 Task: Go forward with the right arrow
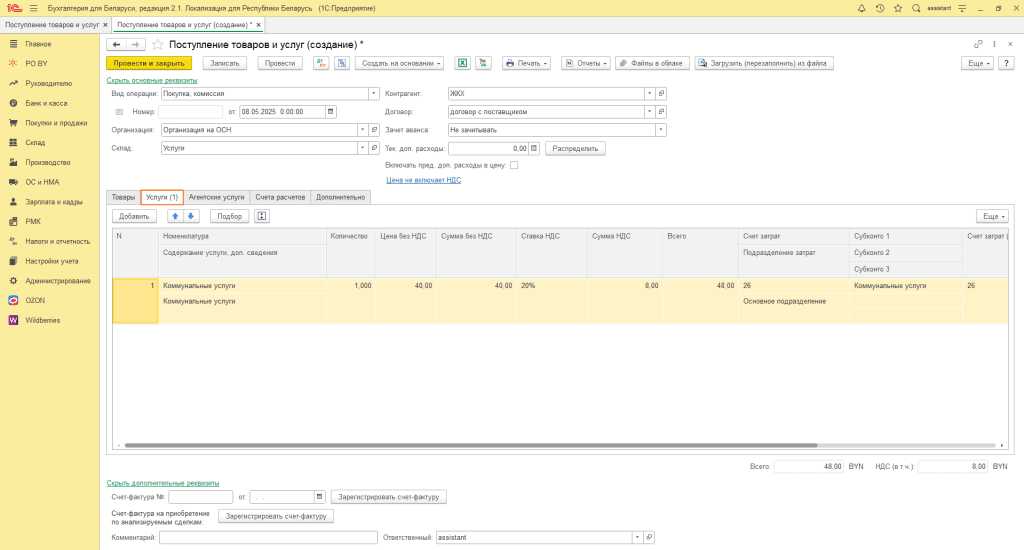click(135, 44)
